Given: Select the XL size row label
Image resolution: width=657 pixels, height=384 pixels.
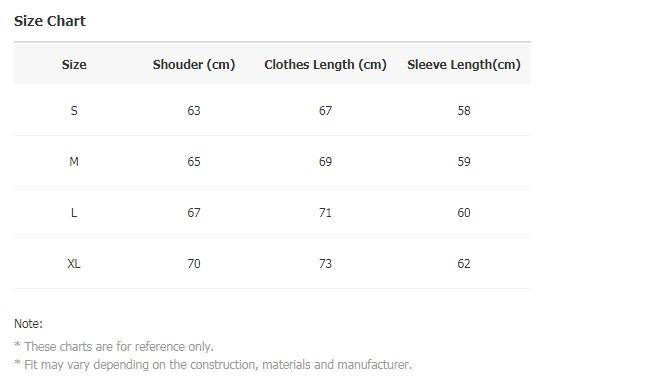Looking at the screenshot, I should click(x=74, y=264).
